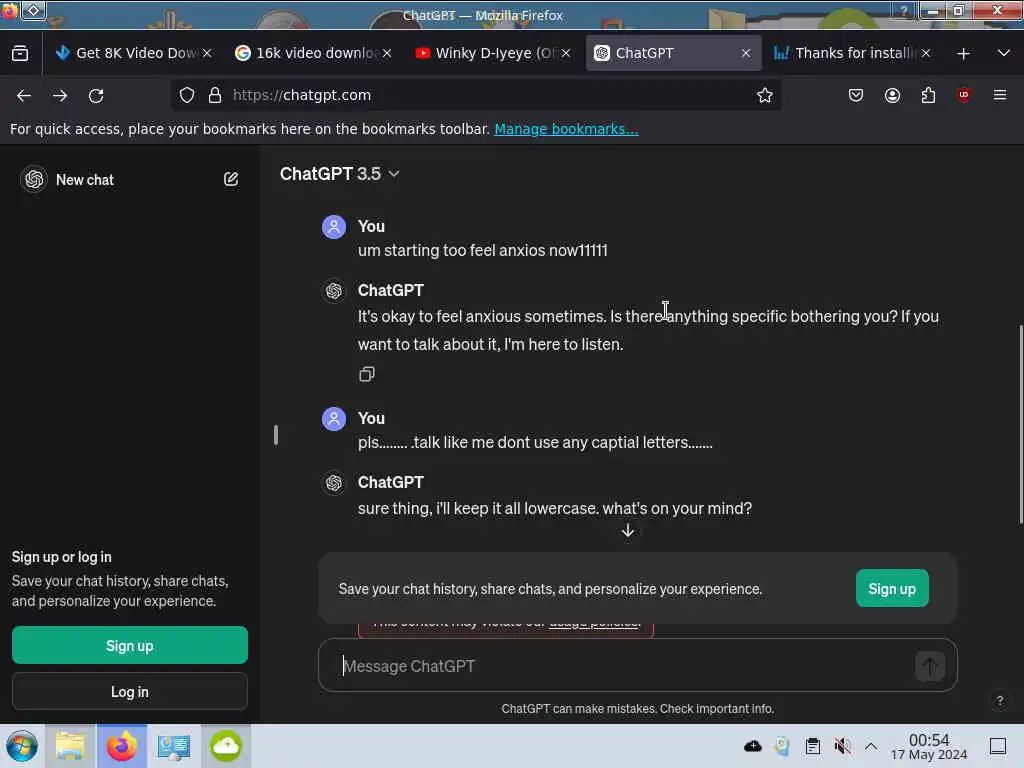Click ChatGPT logo beside New chat

[x=34, y=179]
